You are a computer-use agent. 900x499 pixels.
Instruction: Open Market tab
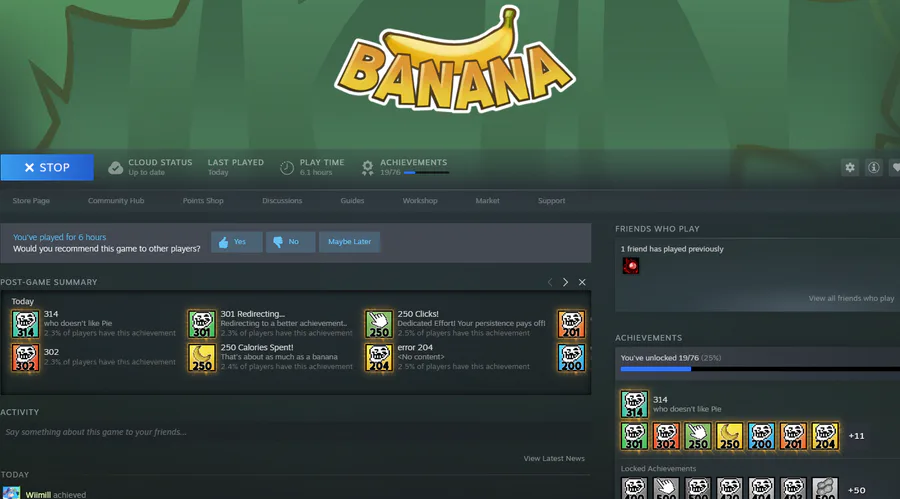click(487, 200)
